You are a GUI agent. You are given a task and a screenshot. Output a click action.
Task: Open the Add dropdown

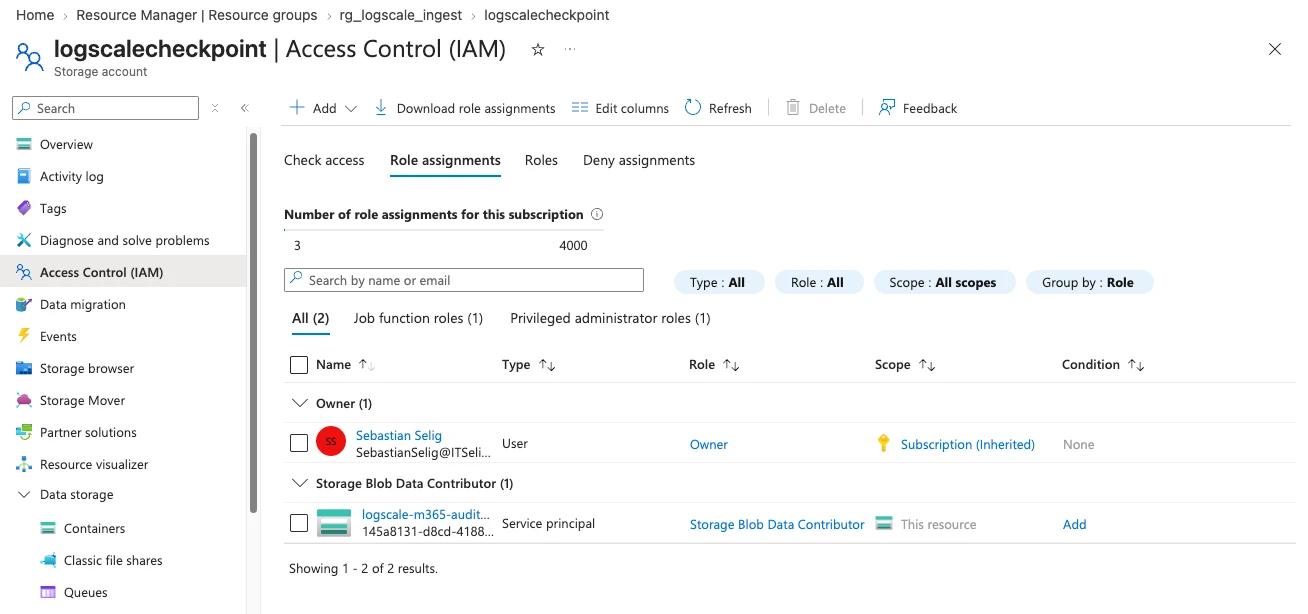point(323,108)
